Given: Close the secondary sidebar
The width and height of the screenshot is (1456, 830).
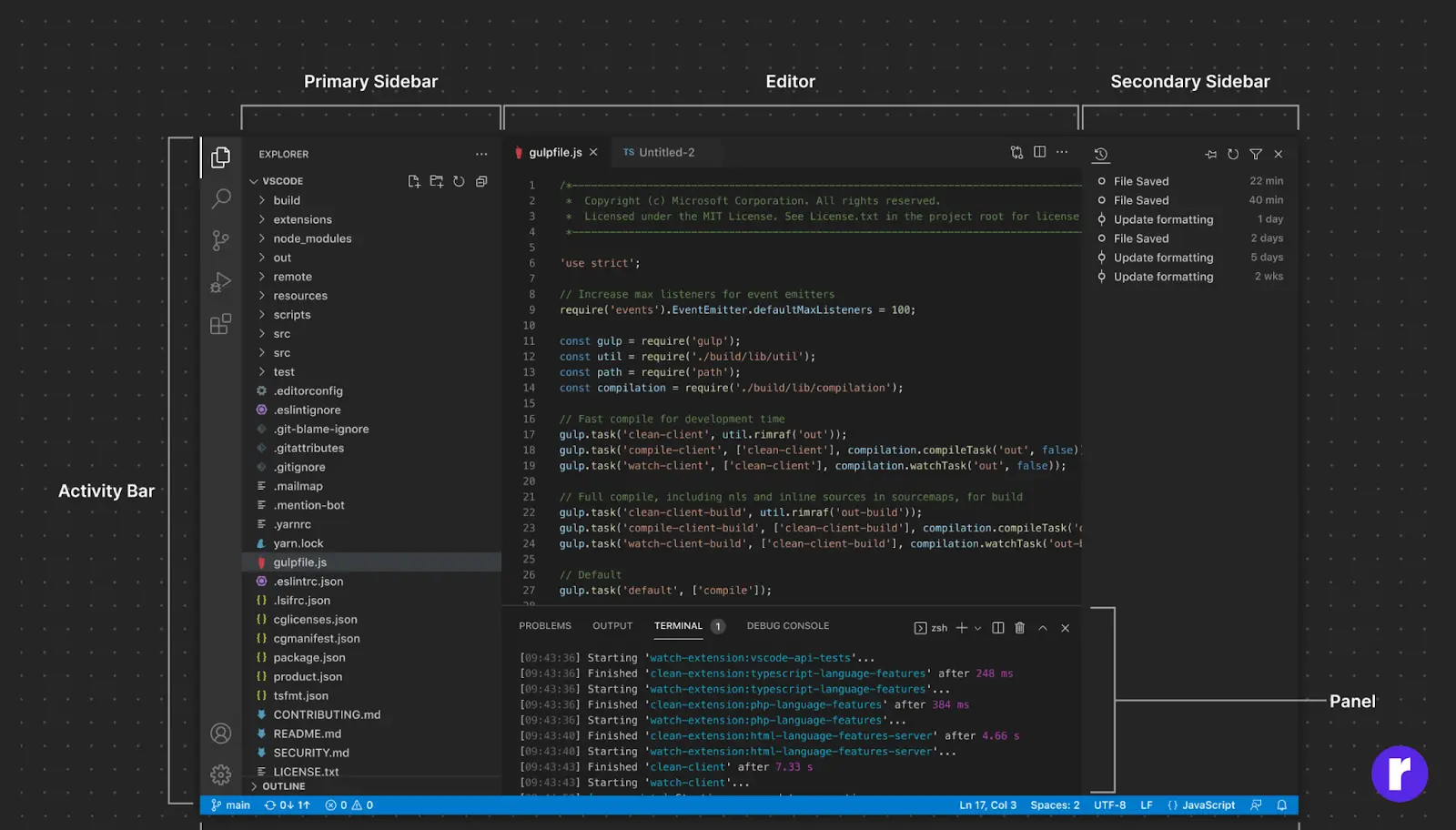Looking at the screenshot, I should coord(1279,155).
